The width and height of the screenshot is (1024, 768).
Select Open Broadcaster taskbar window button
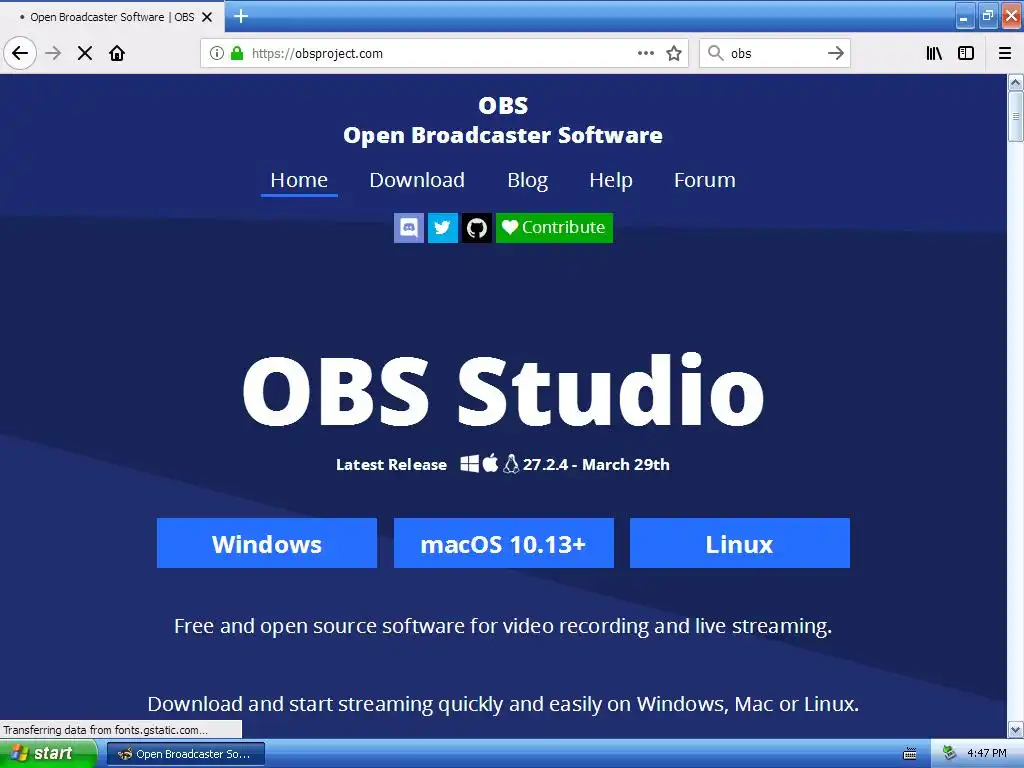(186, 754)
